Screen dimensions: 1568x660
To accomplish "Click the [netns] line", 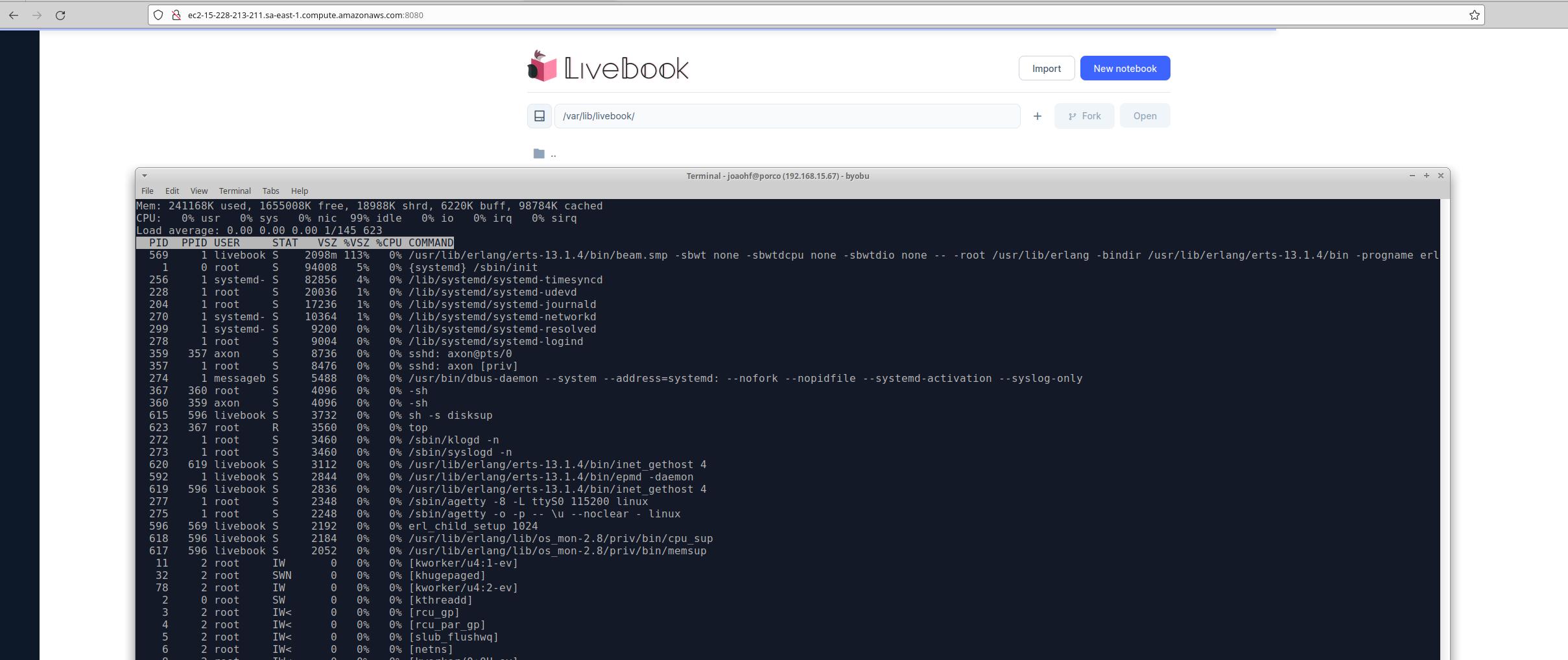I will tap(294, 649).
